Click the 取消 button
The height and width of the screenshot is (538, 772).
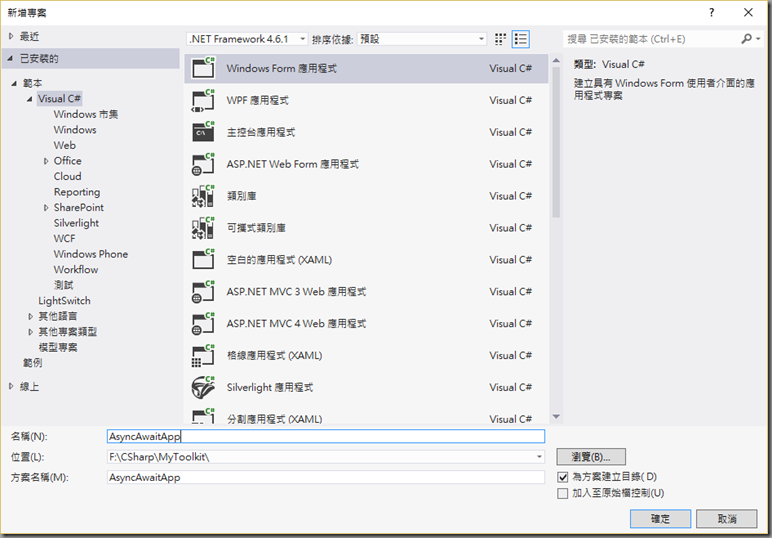727,519
